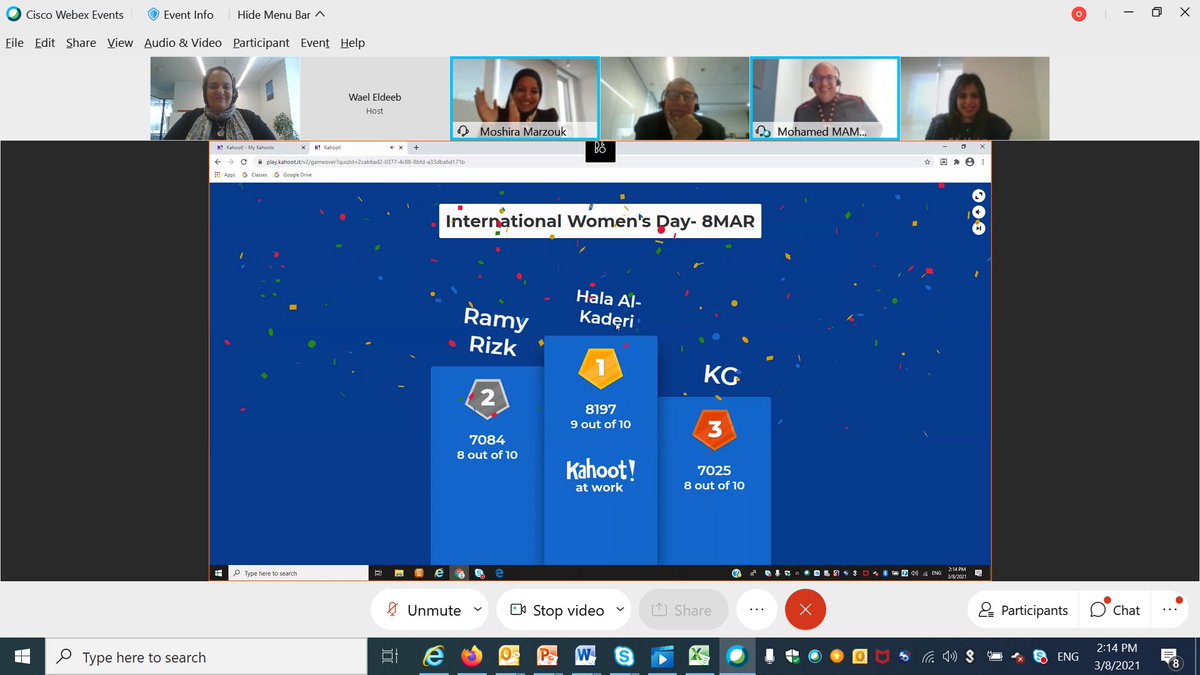Click International Women's Day- 8MAR title
Viewport: 1200px width, 675px height.
point(600,221)
